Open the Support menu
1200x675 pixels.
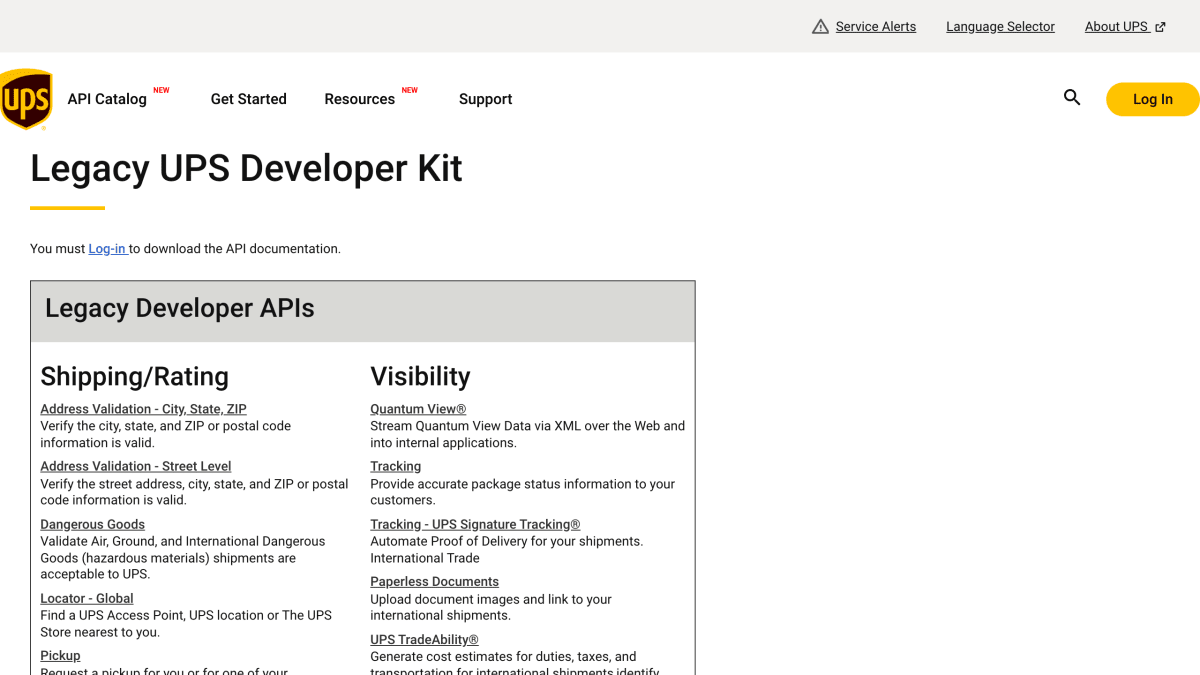pos(486,99)
